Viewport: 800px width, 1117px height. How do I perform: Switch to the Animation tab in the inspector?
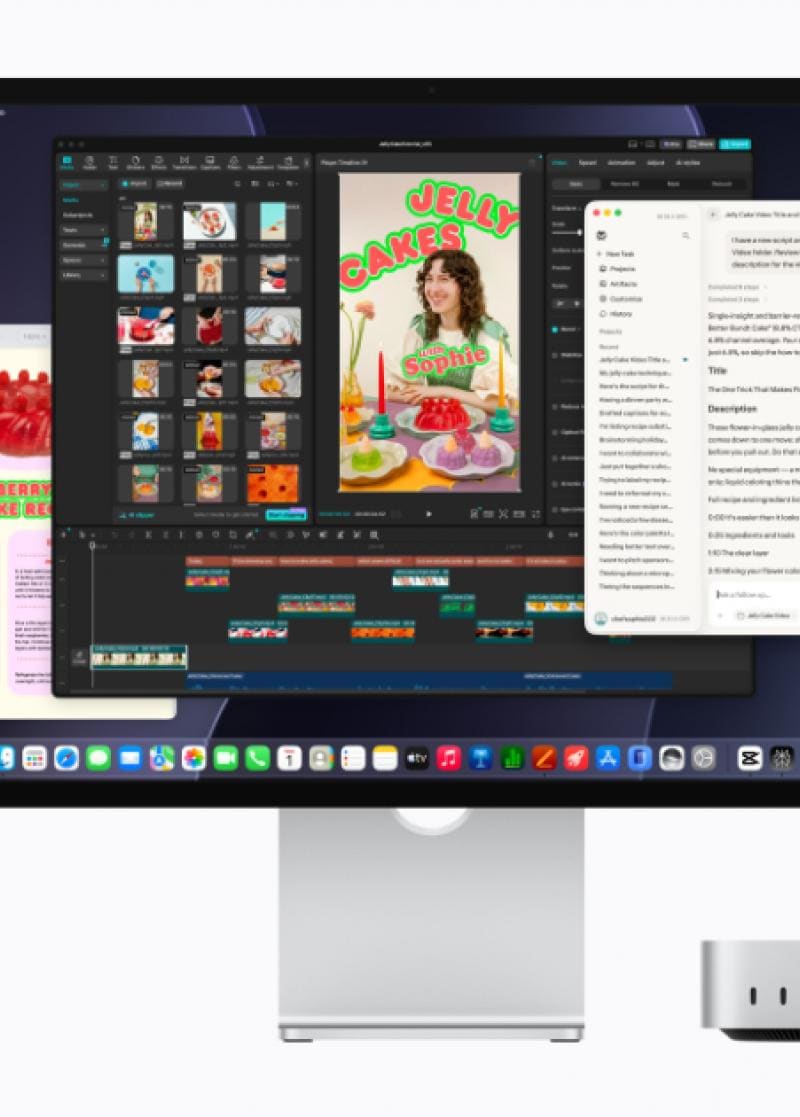(x=620, y=162)
